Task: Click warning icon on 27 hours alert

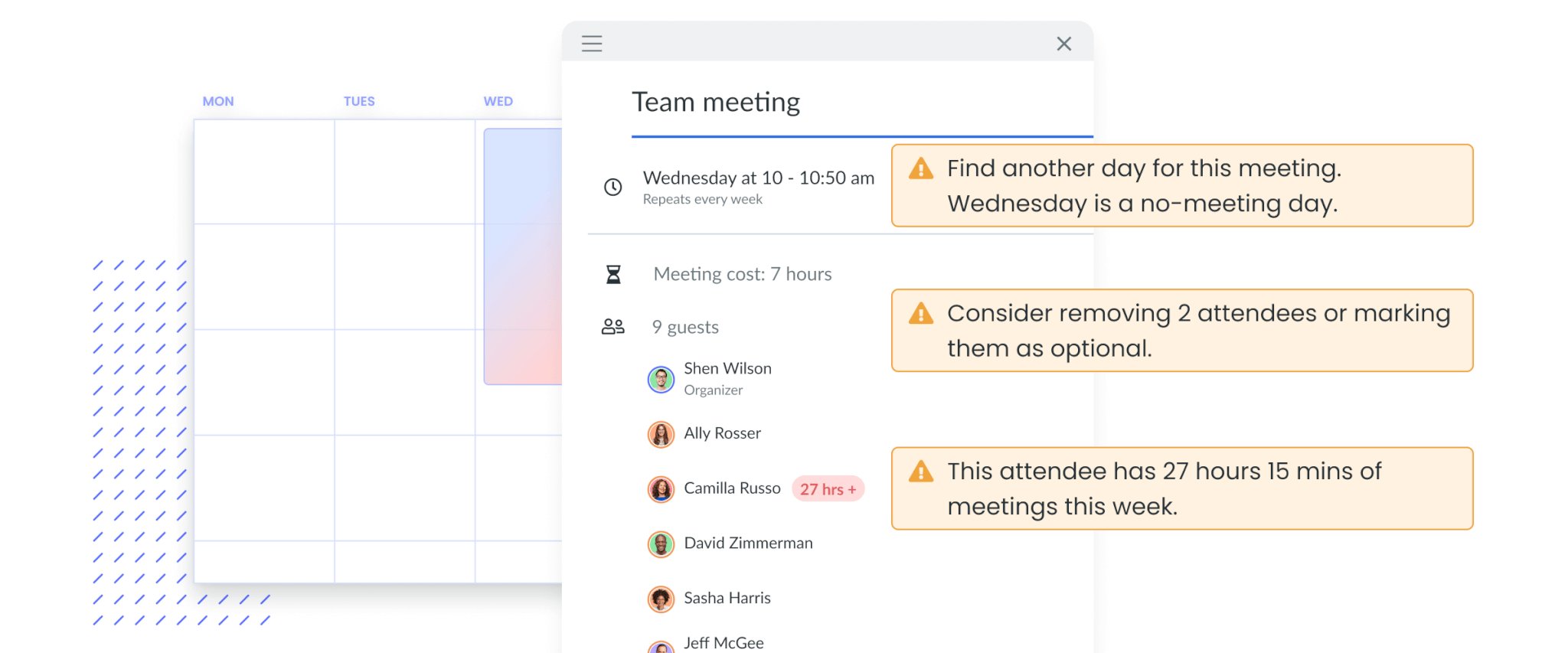Action: tap(921, 472)
